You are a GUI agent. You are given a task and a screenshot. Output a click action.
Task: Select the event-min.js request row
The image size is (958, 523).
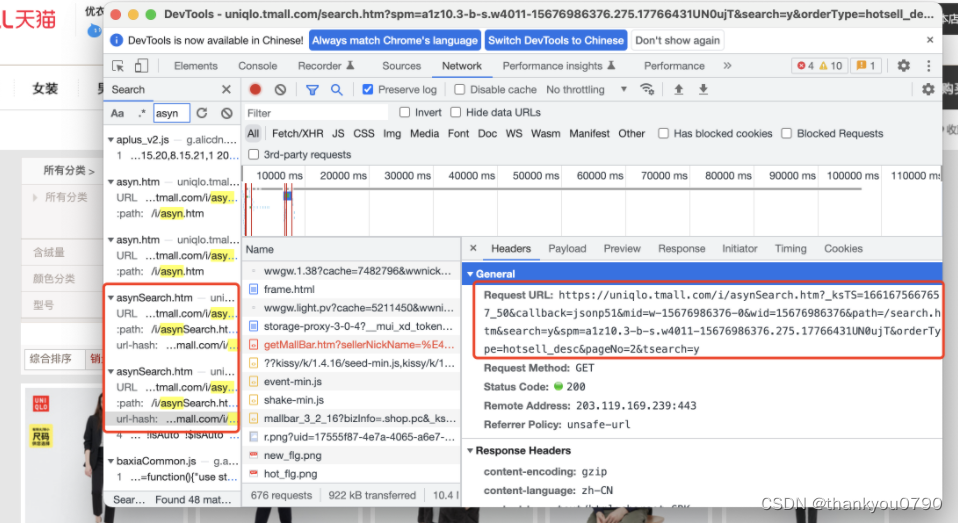351,381
